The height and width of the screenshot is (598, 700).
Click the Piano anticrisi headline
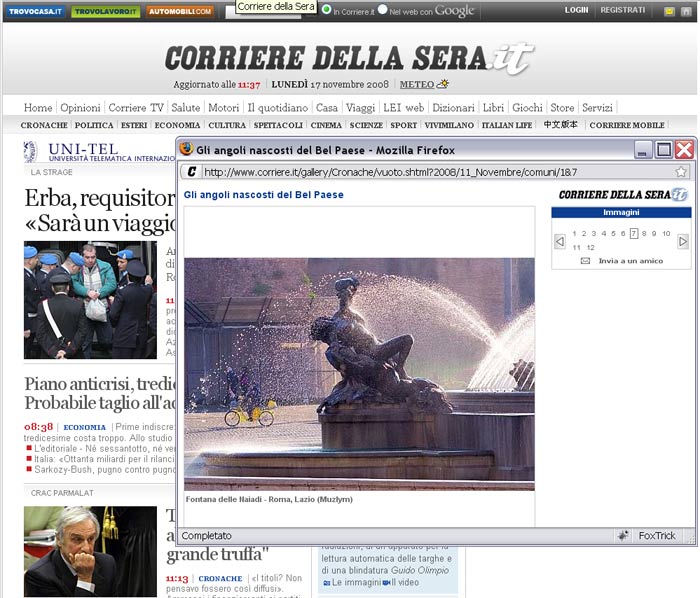(100, 393)
